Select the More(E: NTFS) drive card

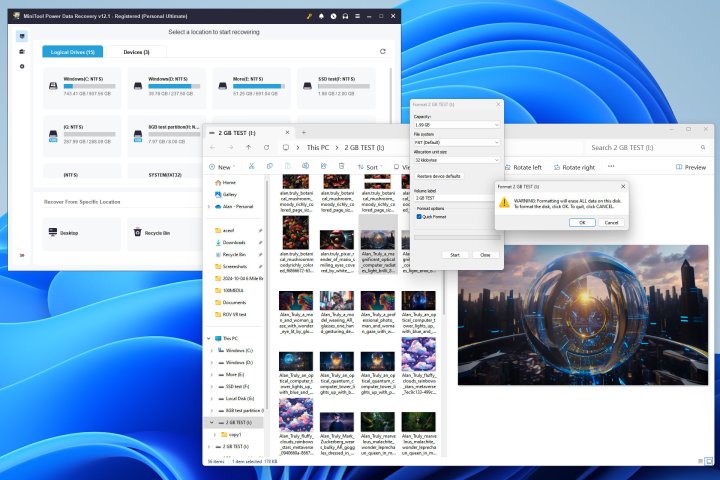point(251,86)
